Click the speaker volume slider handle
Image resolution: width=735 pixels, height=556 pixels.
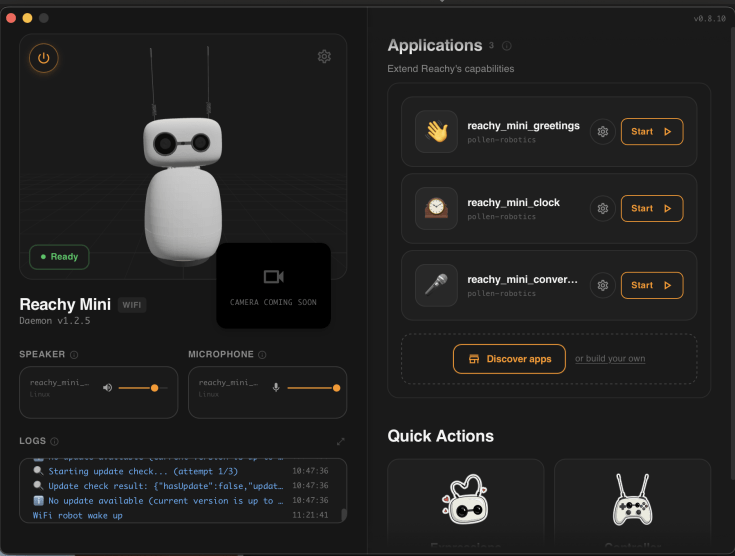[154, 387]
